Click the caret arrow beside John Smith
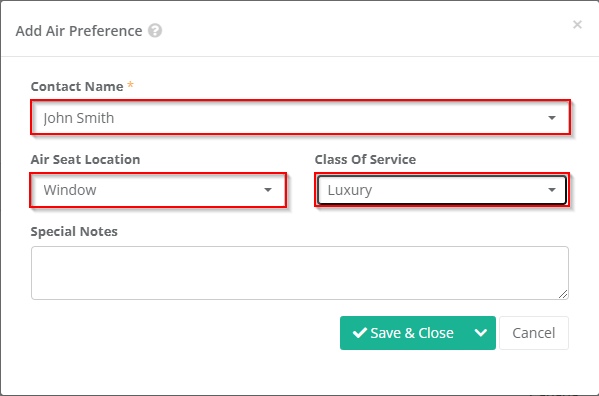This screenshot has height=396, width=599. (552, 118)
